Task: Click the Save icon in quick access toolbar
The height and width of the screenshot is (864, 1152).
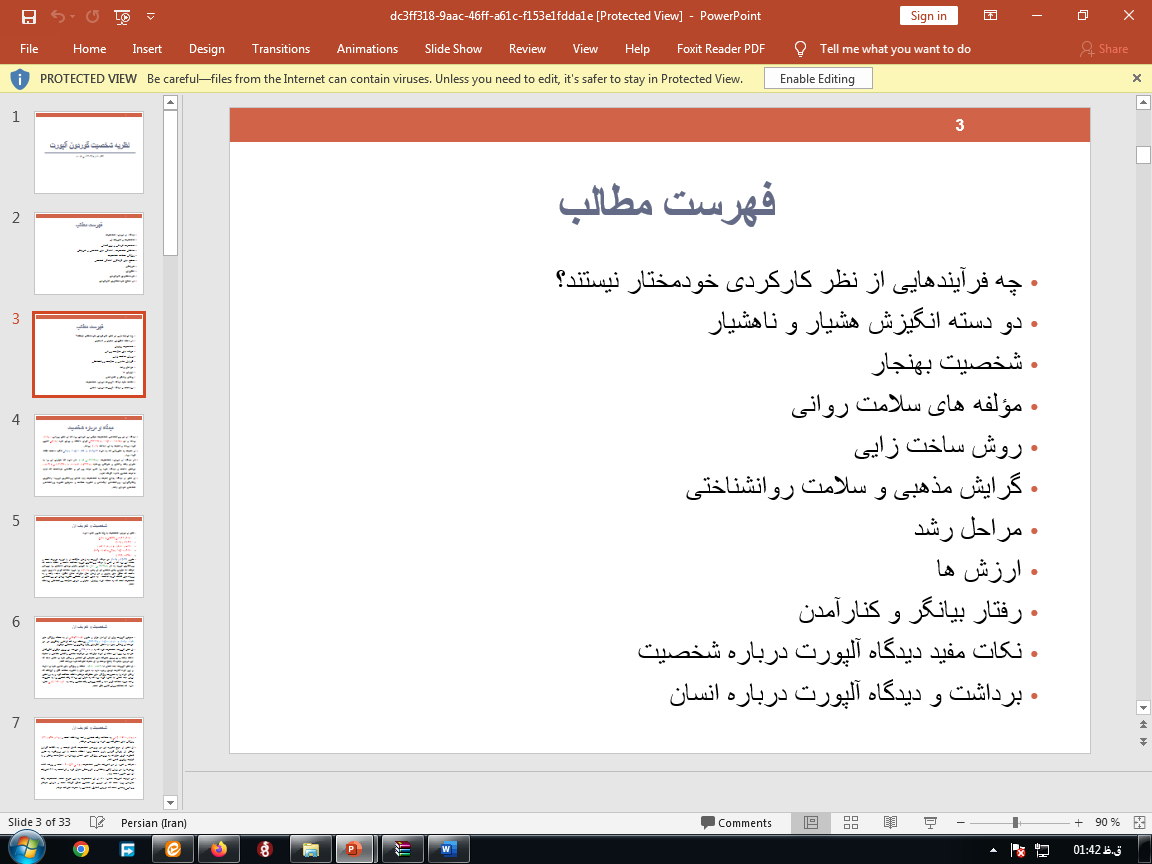Action: [x=29, y=16]
